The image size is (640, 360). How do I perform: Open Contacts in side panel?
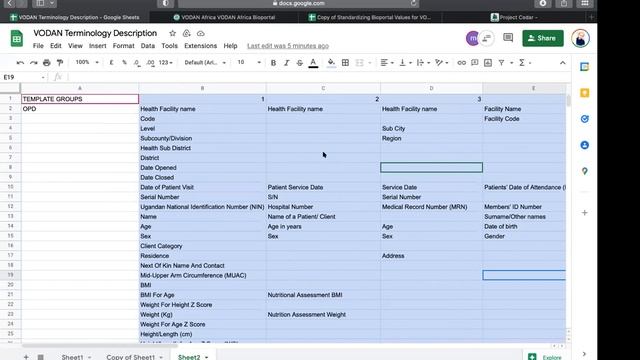[584, 145]
